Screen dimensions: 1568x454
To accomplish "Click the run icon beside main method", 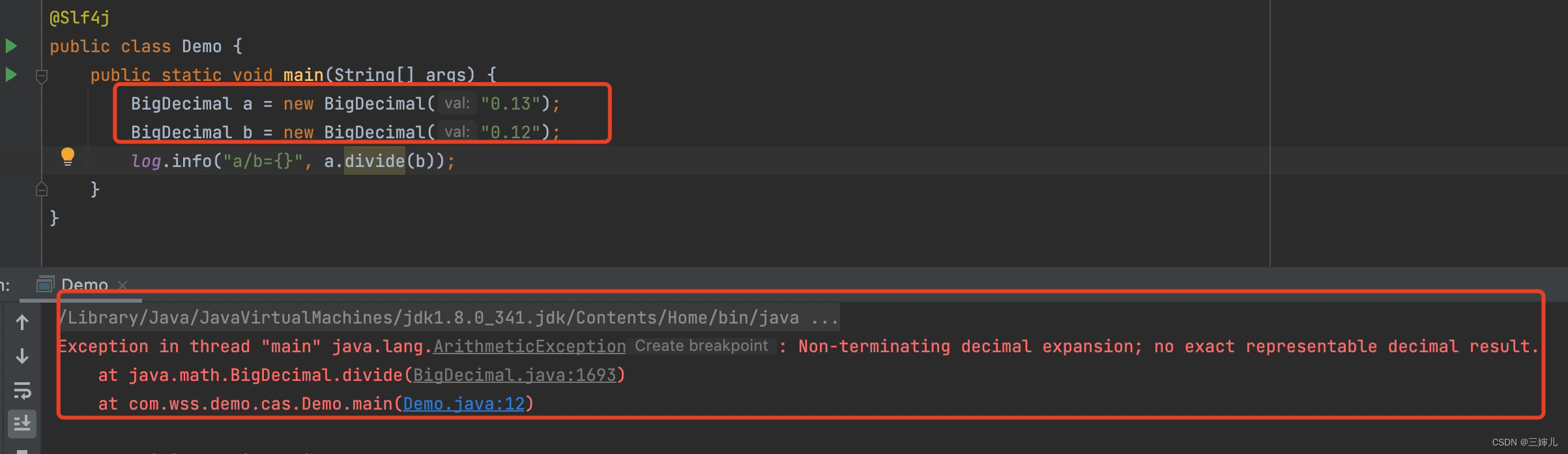I will [x=11, y=74].
